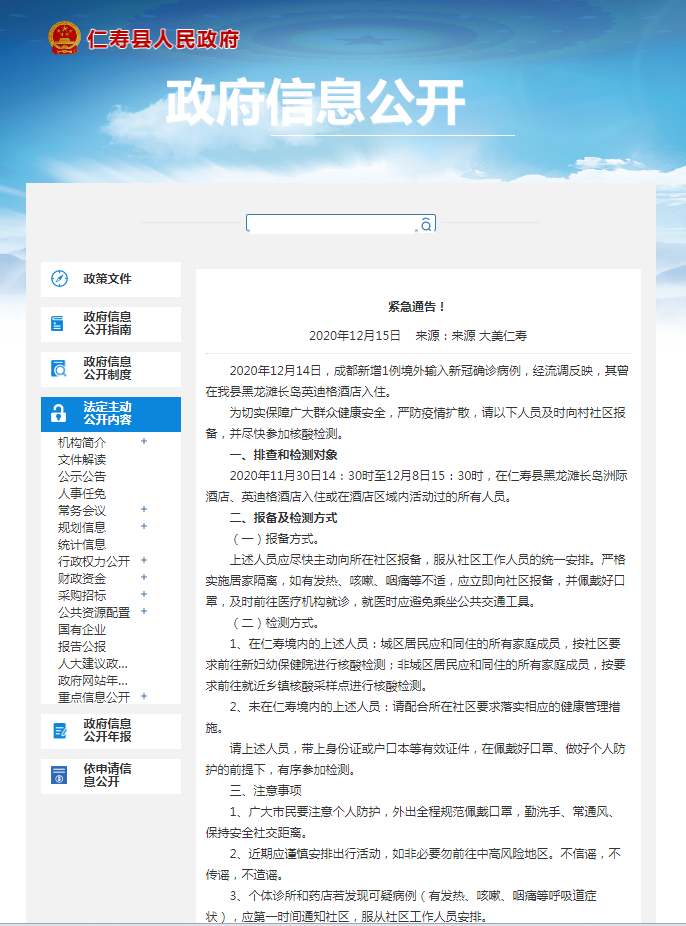Expand the 行政权力公开 plus sign
The image size is (686, 926).
tap(143, 560)
